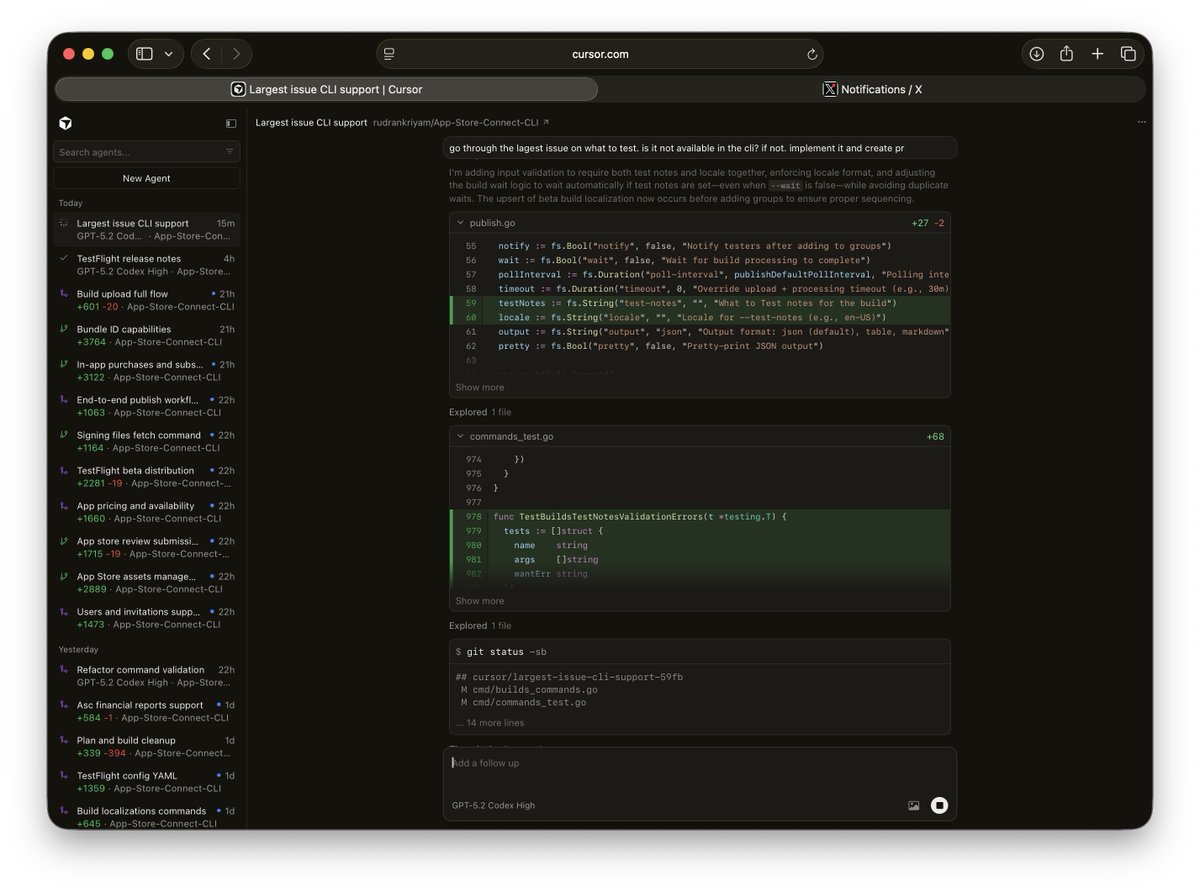Collapse the publish.go diff block
The height and width of the screenshot is (892, 1200).
[460, 223]
